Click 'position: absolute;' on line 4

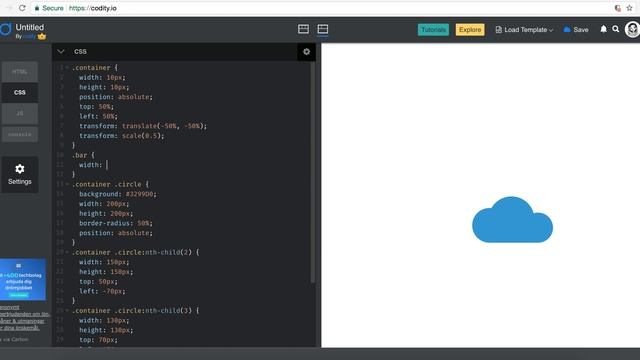pos(116,97)
